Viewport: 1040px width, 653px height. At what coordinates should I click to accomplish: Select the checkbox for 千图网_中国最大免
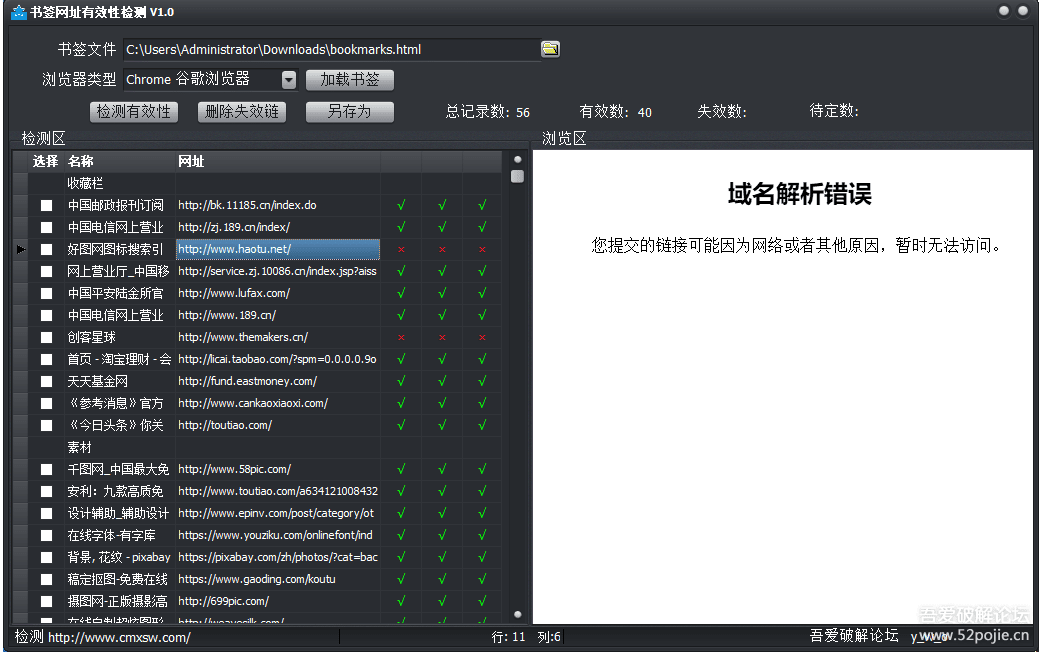46,469
